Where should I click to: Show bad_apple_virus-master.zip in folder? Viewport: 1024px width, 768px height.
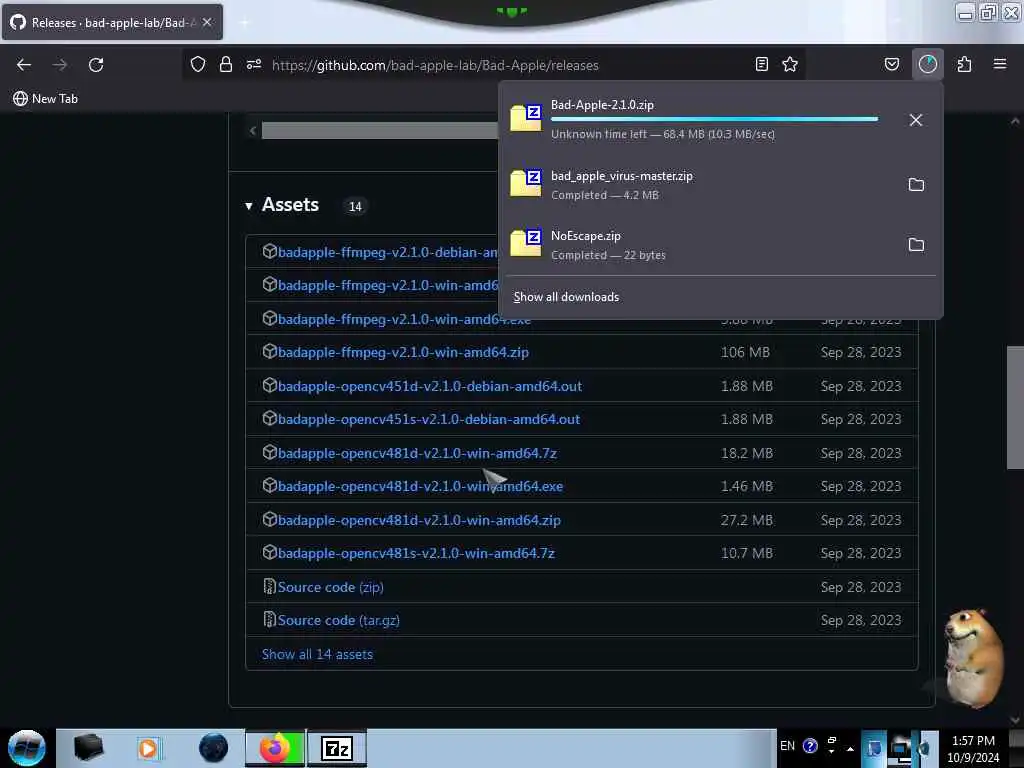point(916,185)
